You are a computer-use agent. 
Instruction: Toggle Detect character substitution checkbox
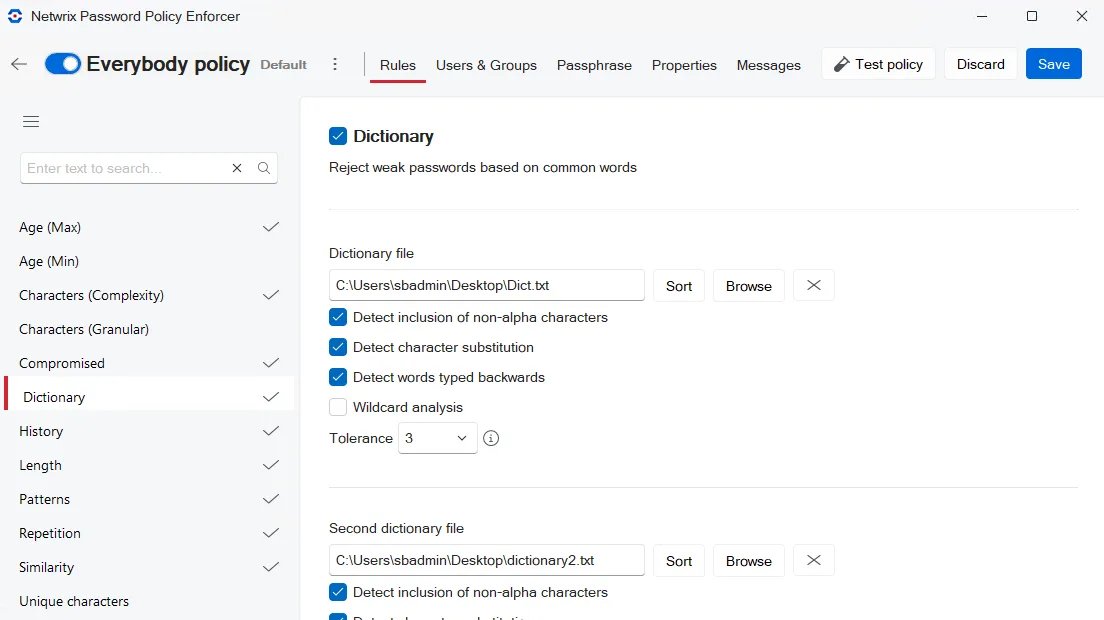[x=338, y=347]
